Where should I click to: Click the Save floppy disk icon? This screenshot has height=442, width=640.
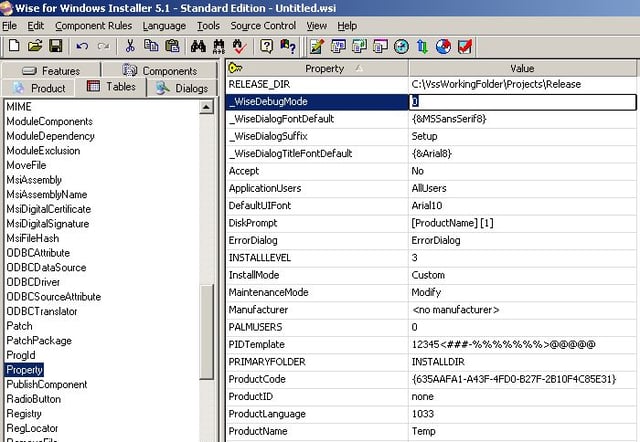pos(56,45)
